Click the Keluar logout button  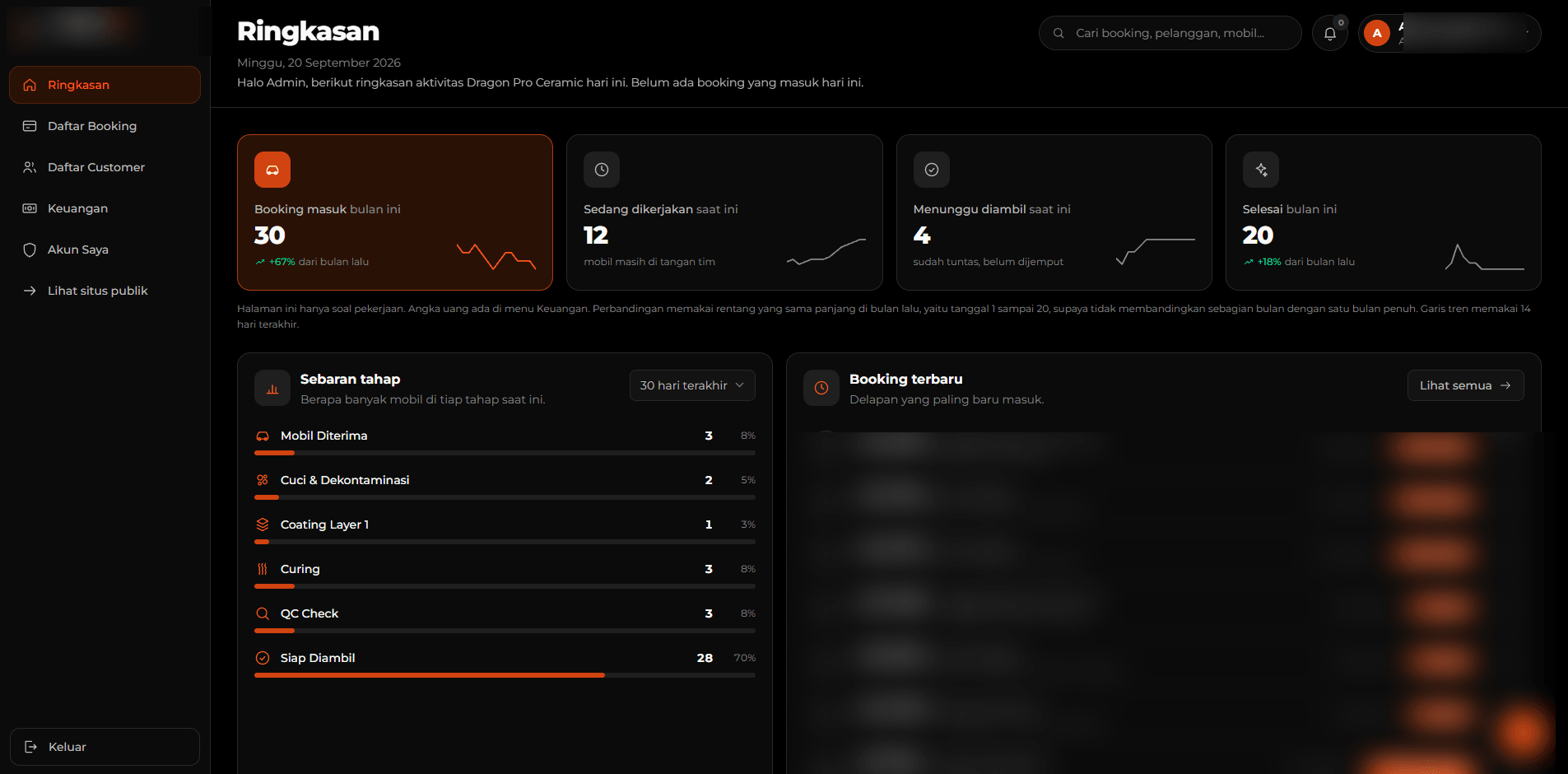pyautogui.click(x=105, y=747)
